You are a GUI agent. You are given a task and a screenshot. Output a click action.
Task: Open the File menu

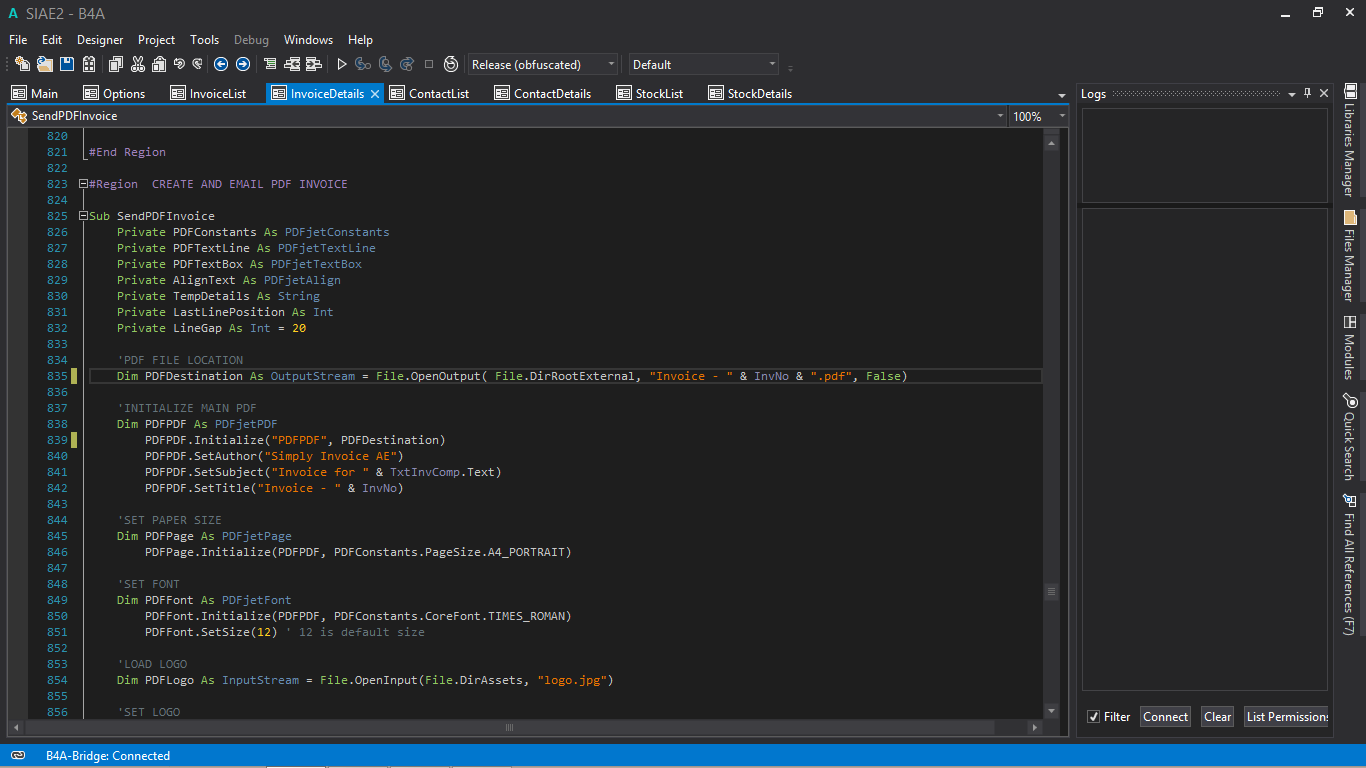tap(18, 40)
